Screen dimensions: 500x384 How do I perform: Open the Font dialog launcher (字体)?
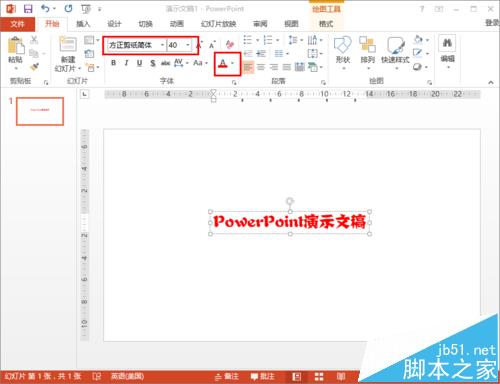pos(235,82)
